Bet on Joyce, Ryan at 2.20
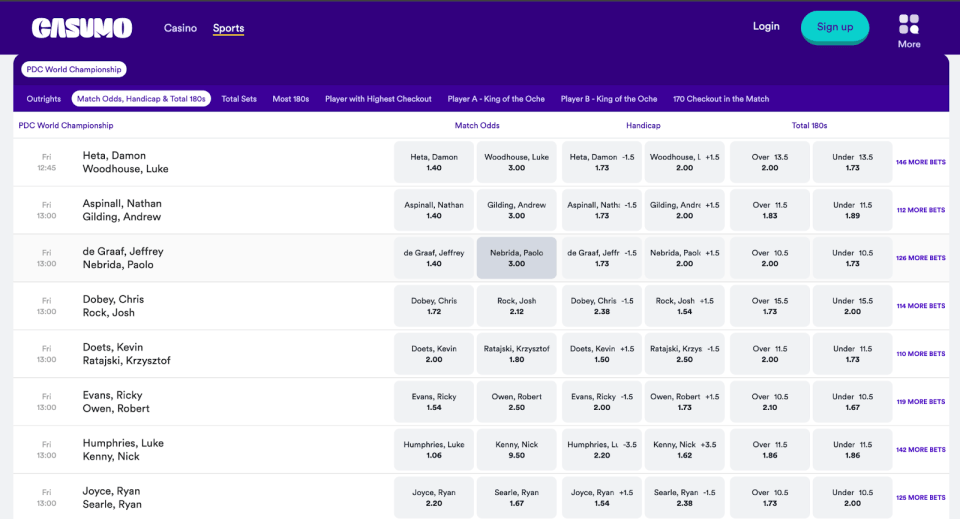The height and width of the screenshot is (519, 960). tap(433, 498)
